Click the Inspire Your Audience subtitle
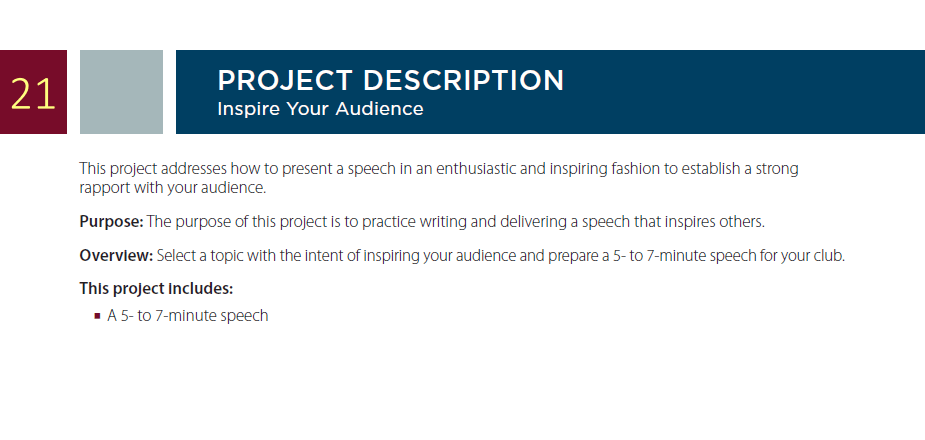925x440 pixels. (320, 109)
